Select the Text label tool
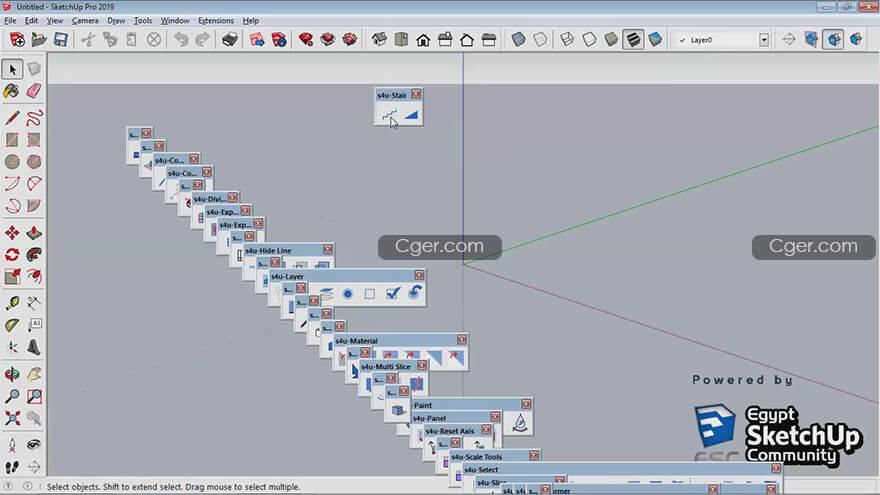The height and width of the screenshot is (495, 880). (x=34, y=325)
